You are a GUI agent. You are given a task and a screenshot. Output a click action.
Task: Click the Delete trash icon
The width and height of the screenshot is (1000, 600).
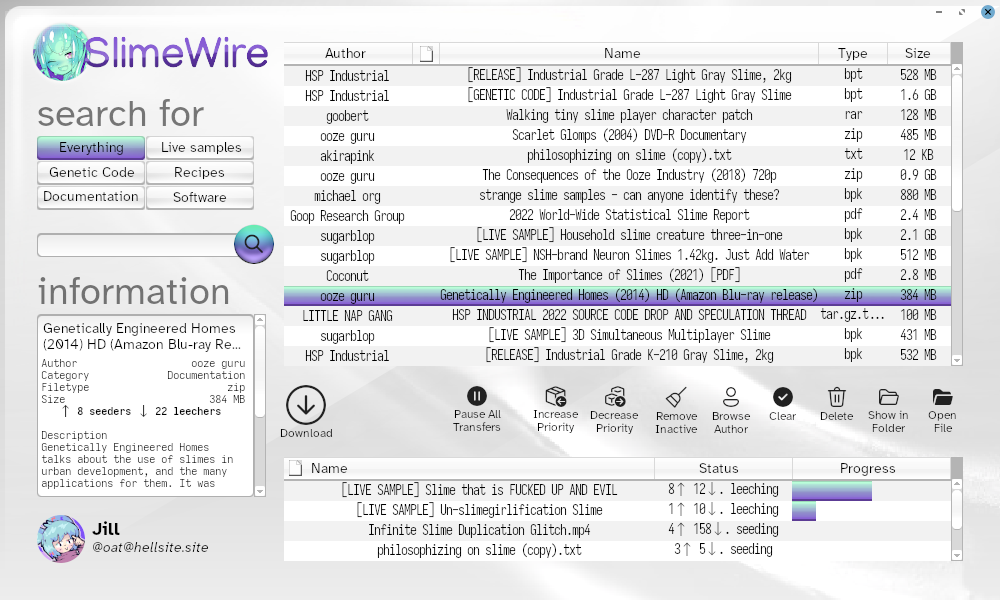tap(837, 397)
